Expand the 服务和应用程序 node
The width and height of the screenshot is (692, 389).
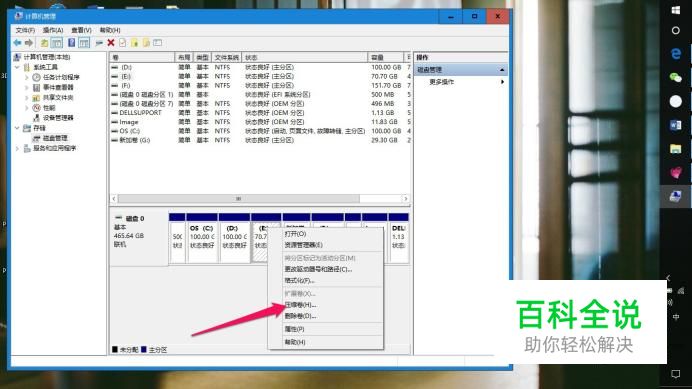17,148
